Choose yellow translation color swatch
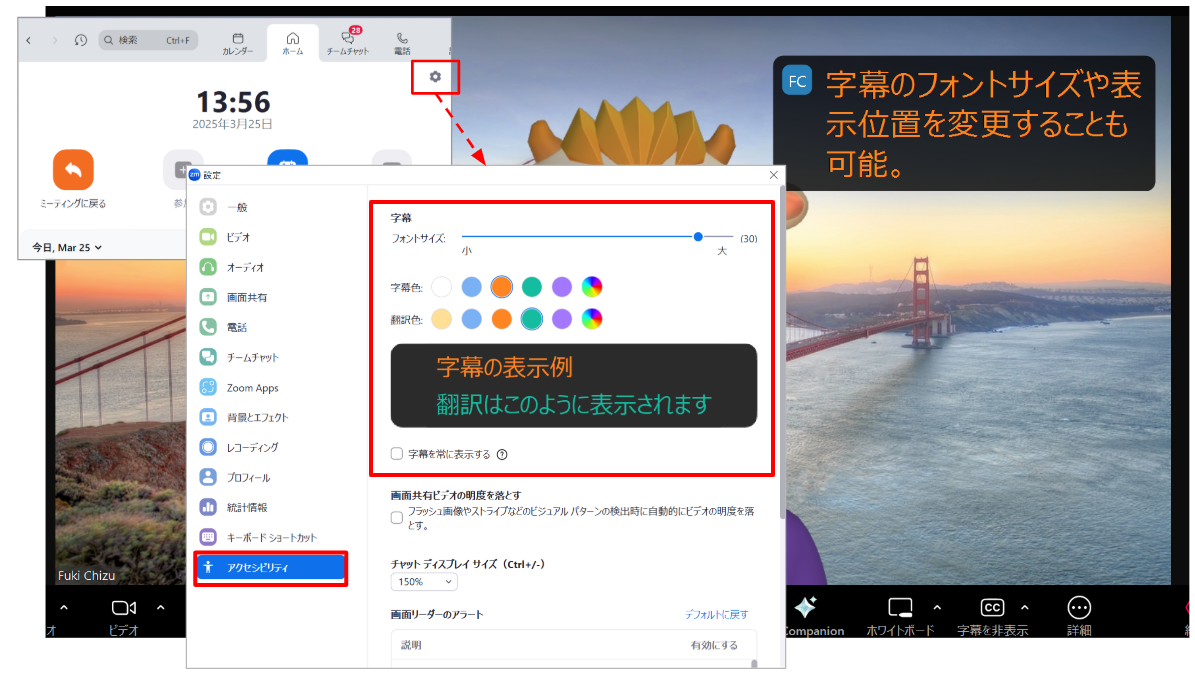This screenshot has width=1195, height=676. click(x=441, y=319)
